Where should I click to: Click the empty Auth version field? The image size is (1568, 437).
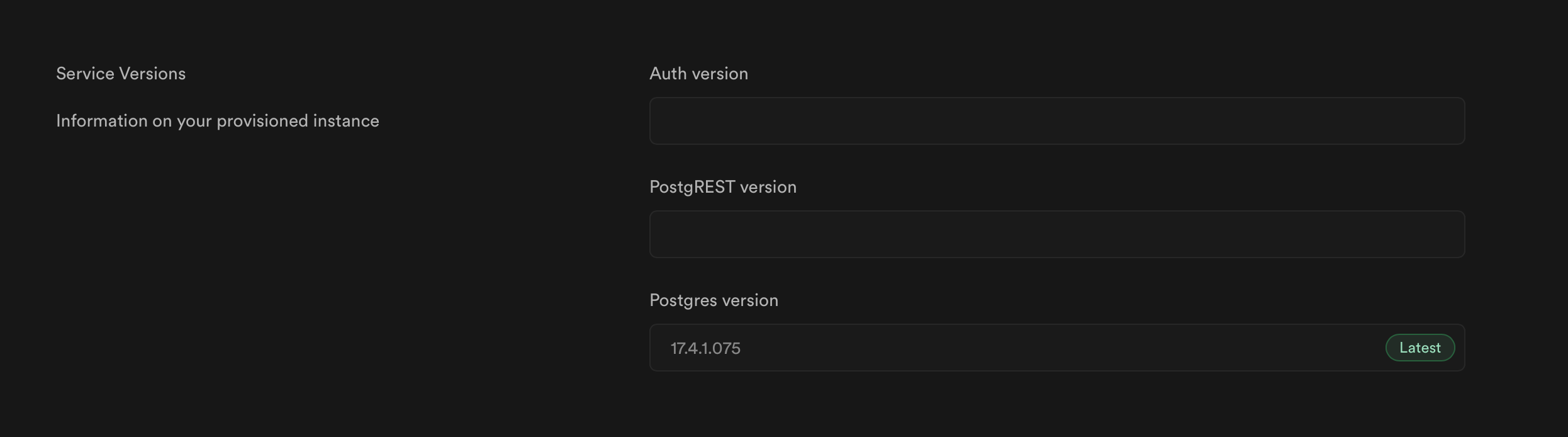[1056, 121]
